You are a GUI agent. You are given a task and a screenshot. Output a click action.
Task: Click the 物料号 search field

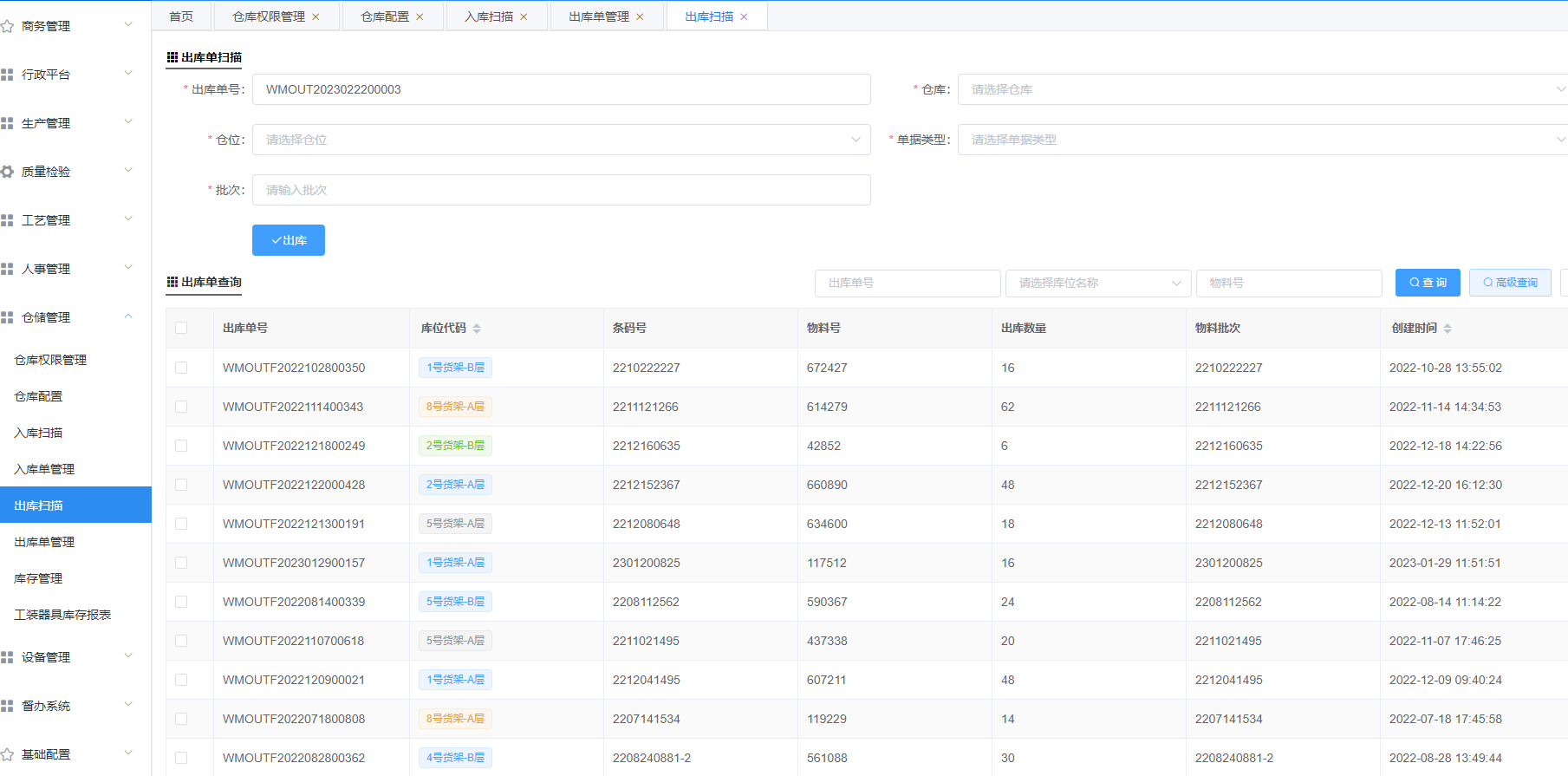click(1289, 283)
